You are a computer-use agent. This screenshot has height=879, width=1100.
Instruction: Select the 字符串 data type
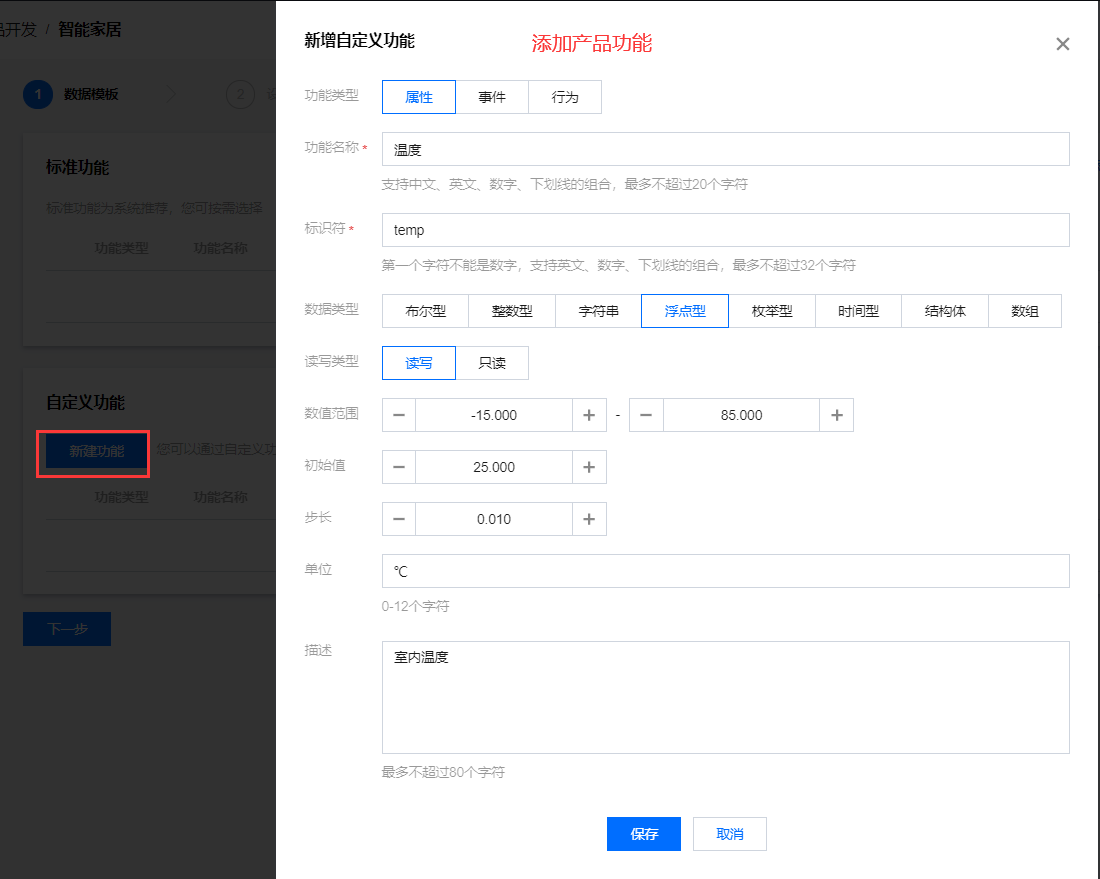pyautogui.click(x=598, y=311)
